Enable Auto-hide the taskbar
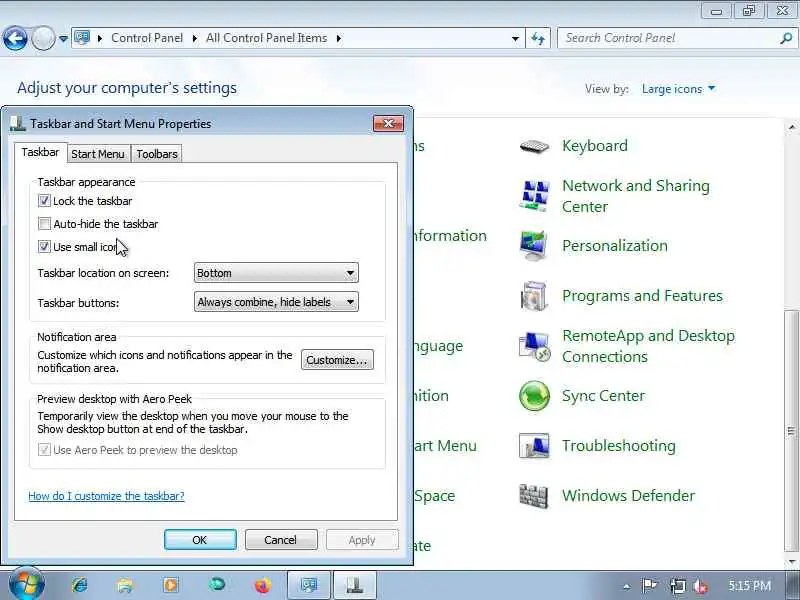The width and height of the screenshot is (800, 600). pos(44,224)
